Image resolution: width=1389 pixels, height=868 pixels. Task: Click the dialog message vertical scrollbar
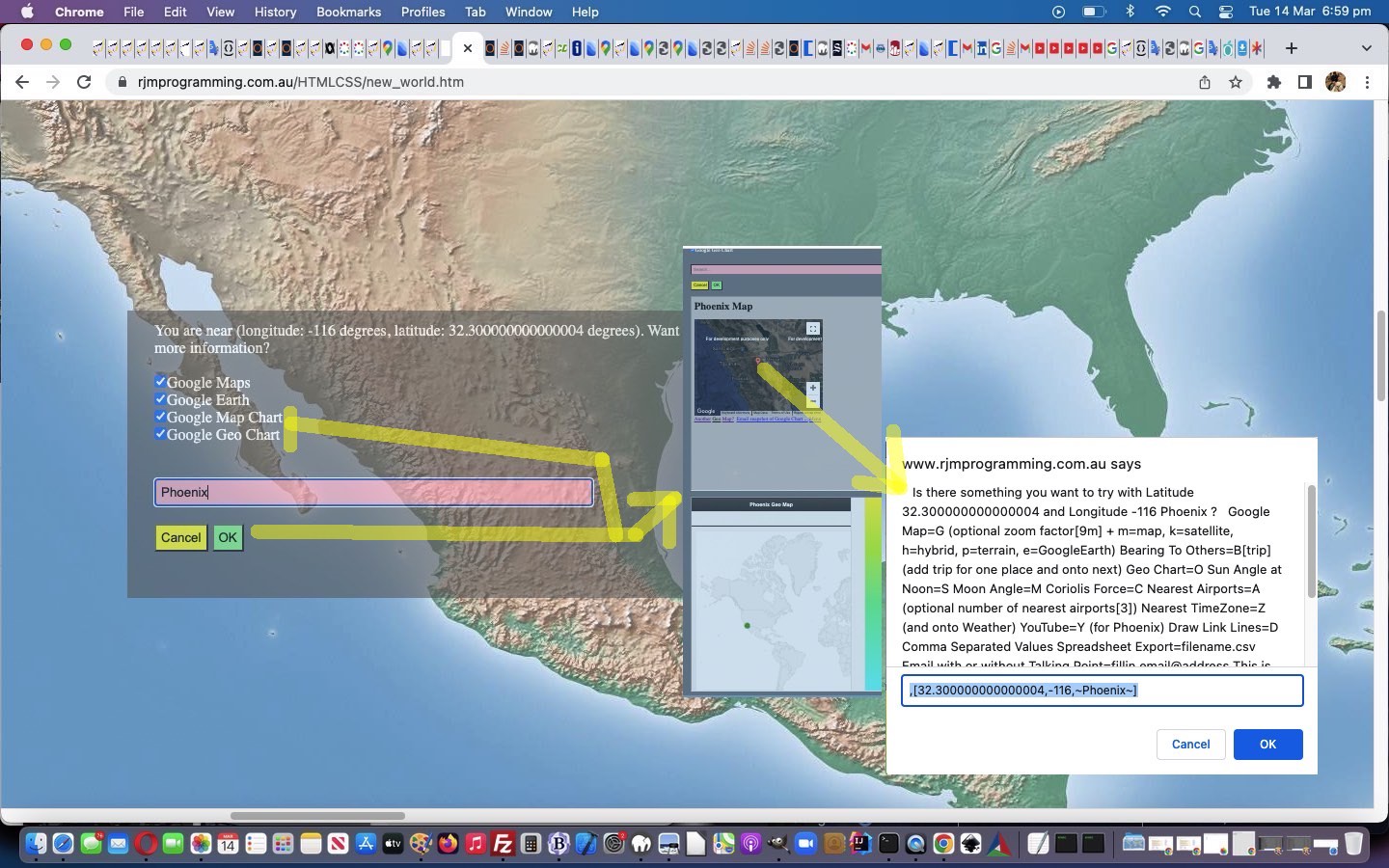[1311, 541]
